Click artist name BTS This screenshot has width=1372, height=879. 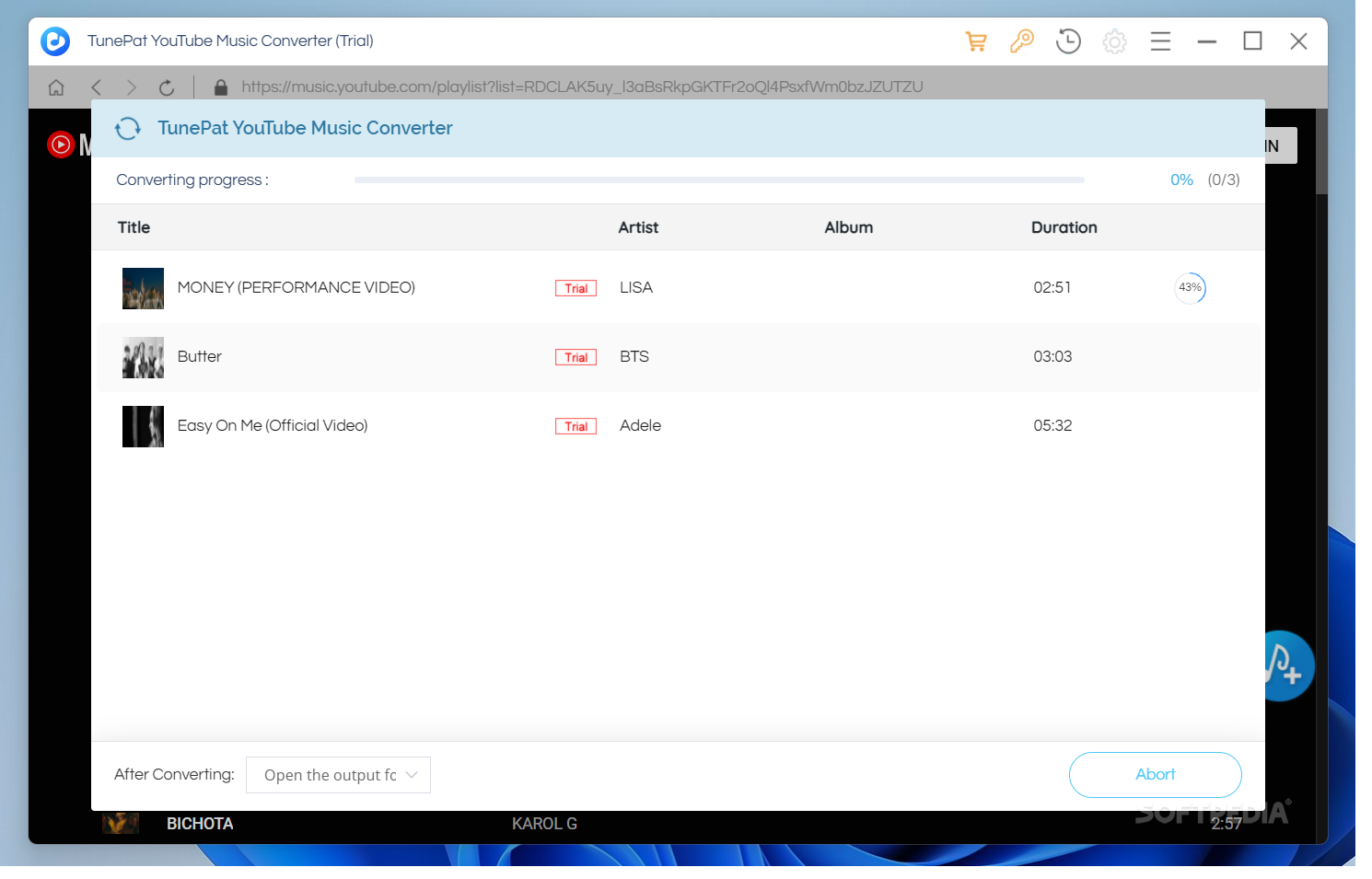click(634, 356)
